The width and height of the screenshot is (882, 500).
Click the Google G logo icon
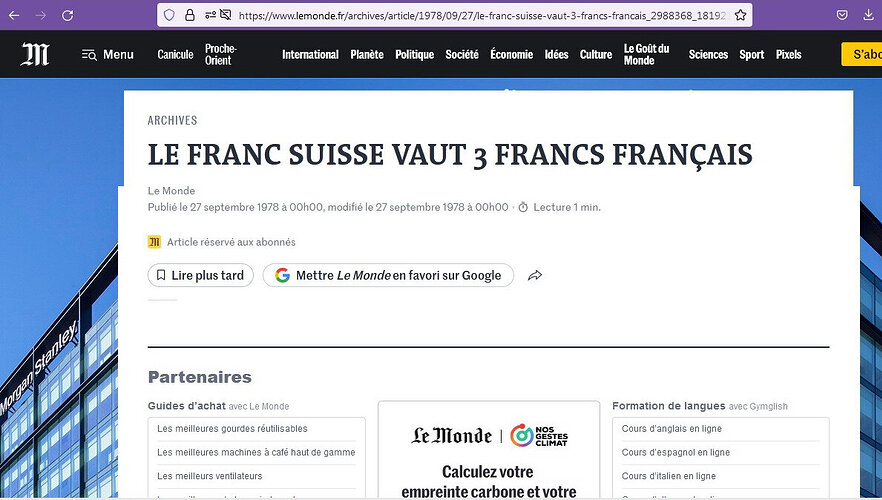point(282,275)
